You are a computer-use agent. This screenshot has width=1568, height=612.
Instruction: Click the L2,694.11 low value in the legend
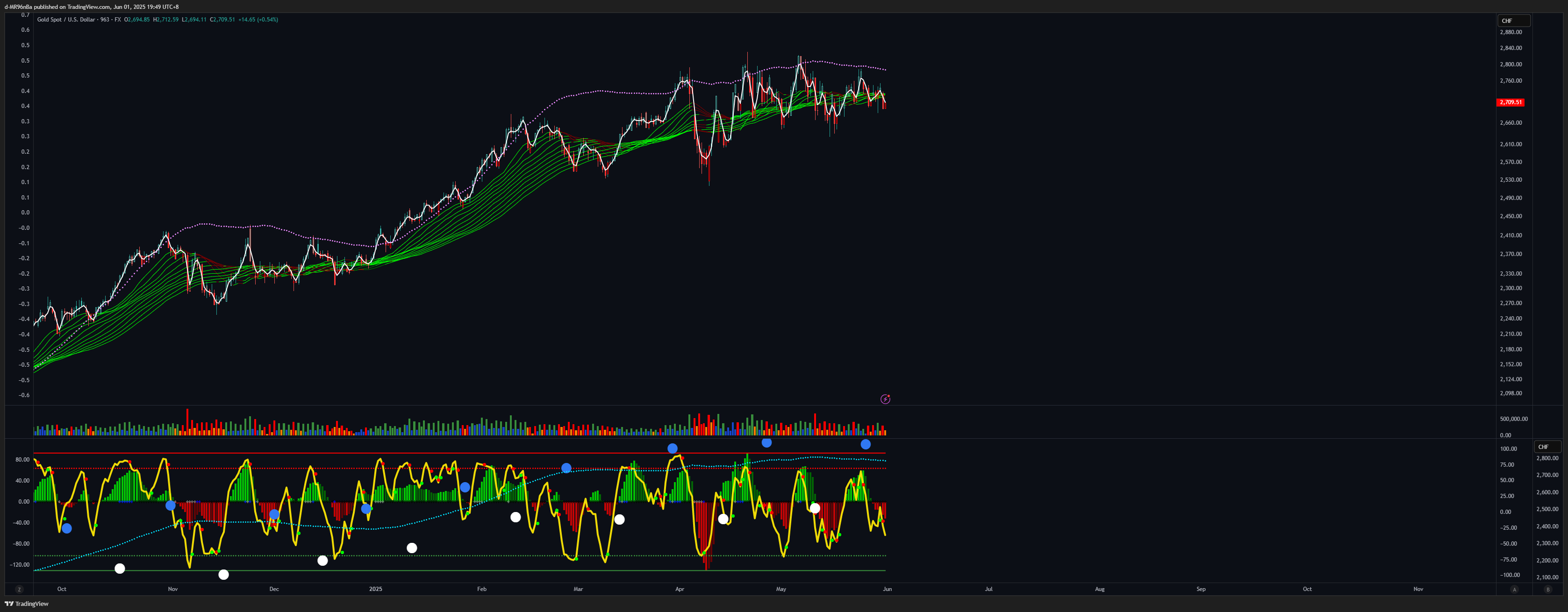(x=194, y=20)
